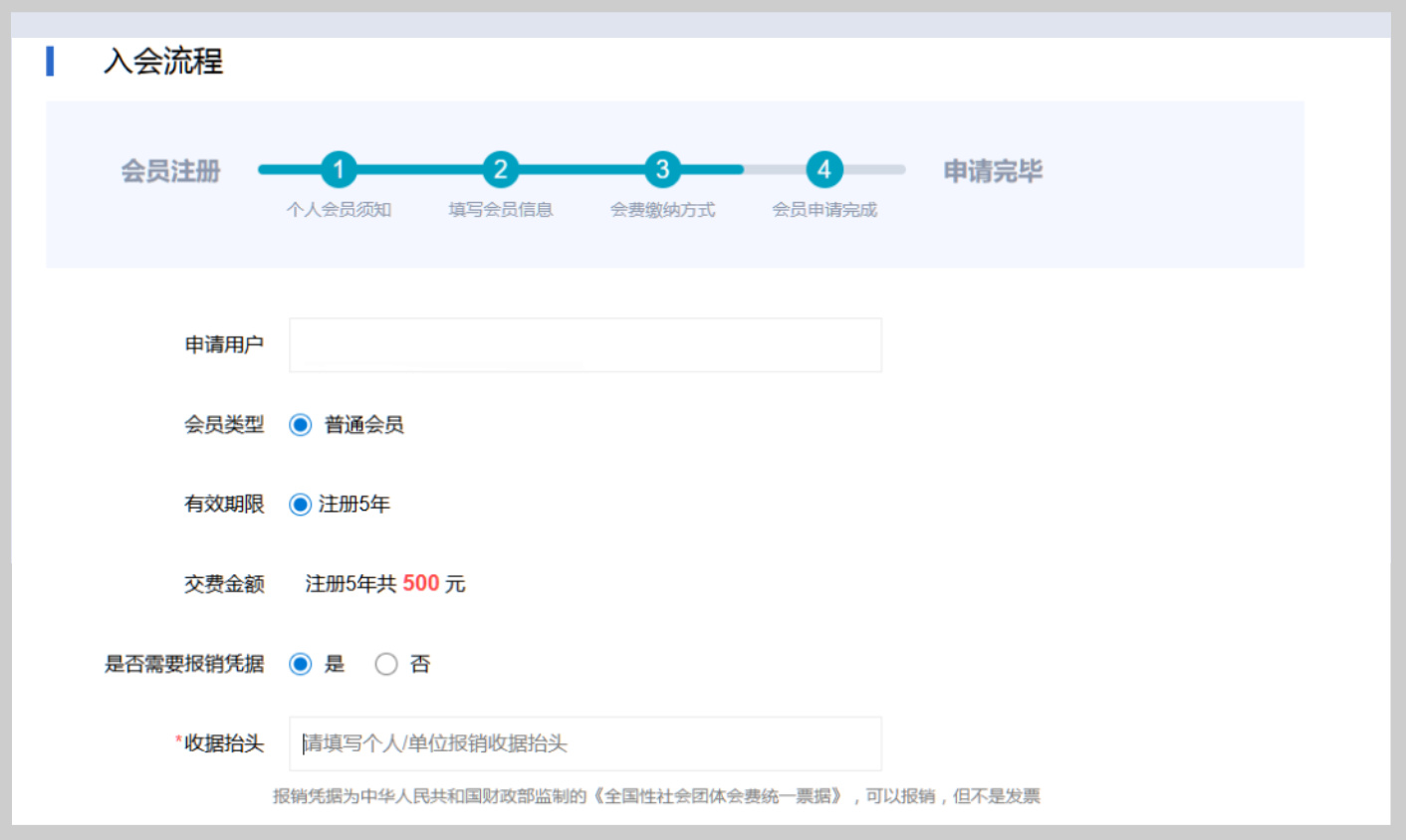Select the 普通会员 member type radio
The image size is (1406, 840).
click(x=300, y=425)
